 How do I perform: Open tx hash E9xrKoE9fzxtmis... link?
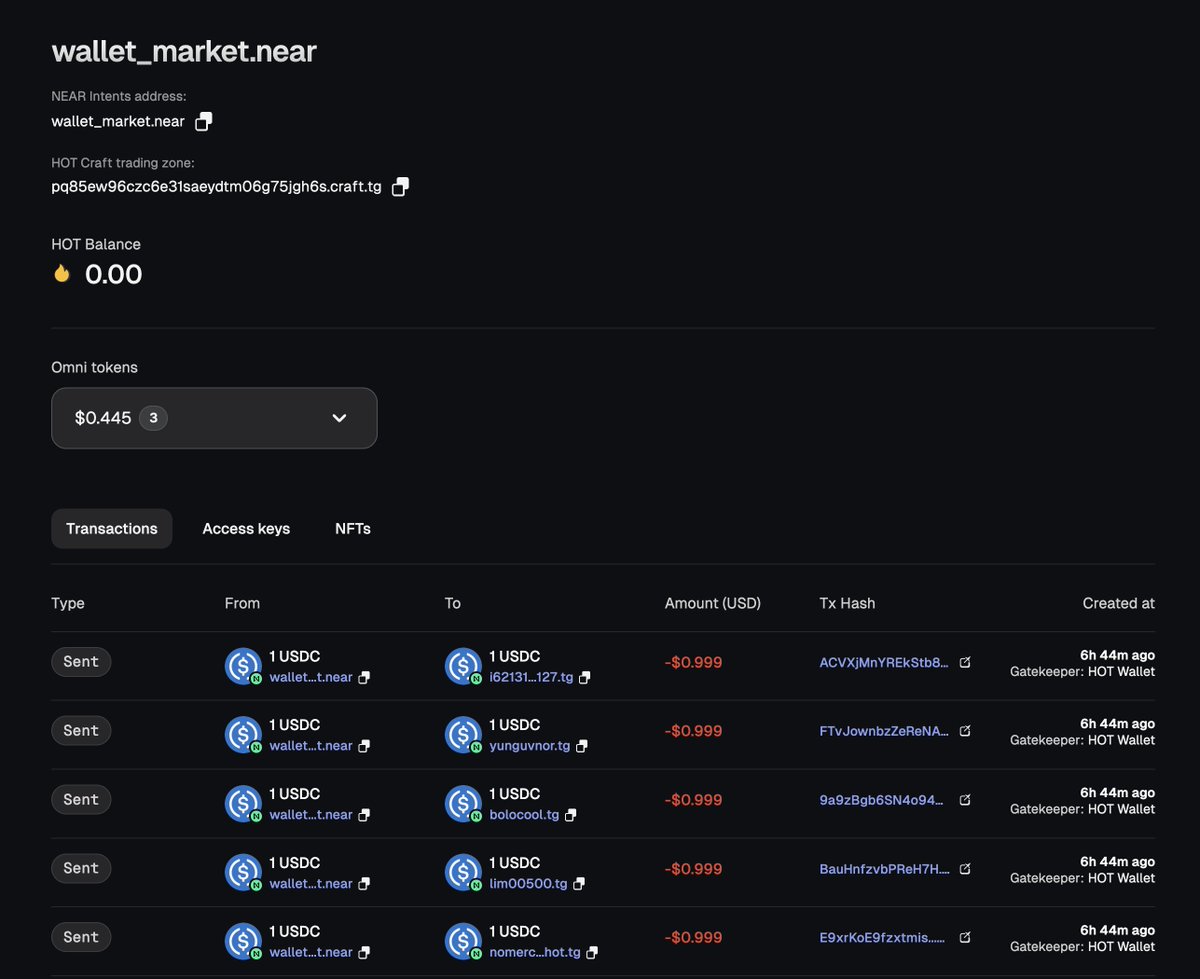coord(882,938)
